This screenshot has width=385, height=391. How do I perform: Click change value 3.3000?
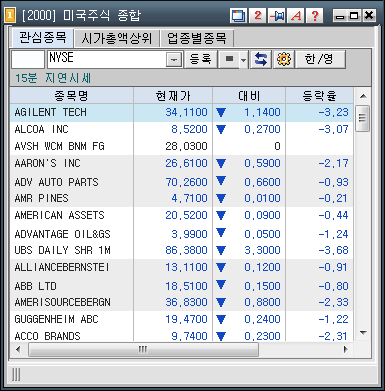point(262,250)
